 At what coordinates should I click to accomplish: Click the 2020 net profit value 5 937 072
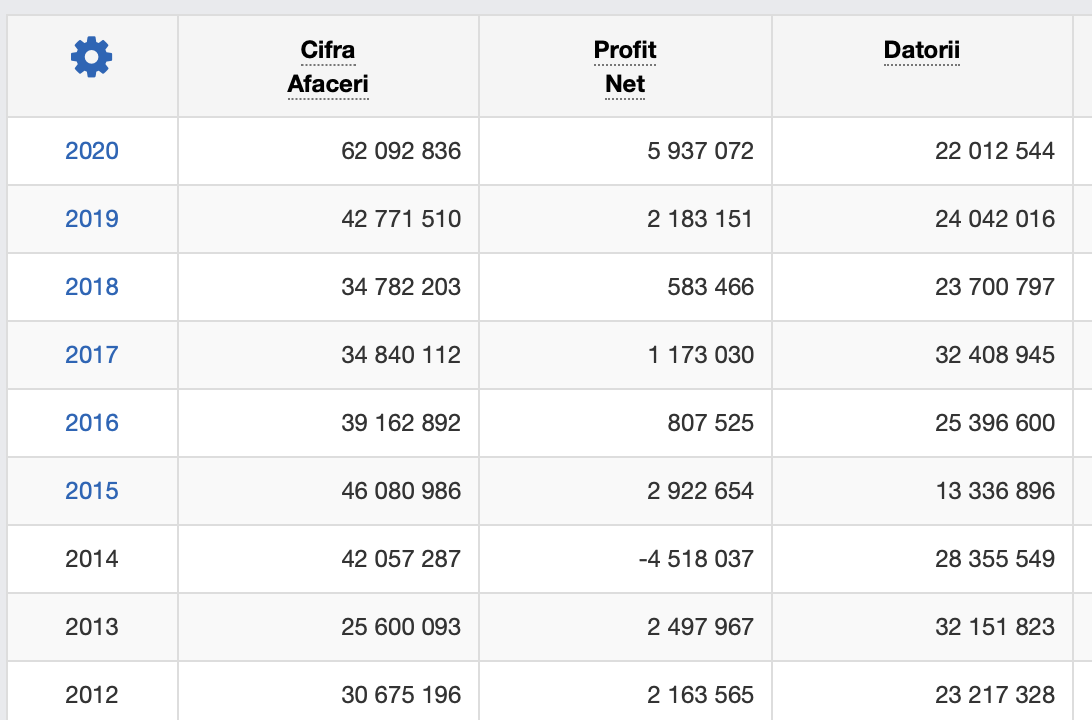700,151
